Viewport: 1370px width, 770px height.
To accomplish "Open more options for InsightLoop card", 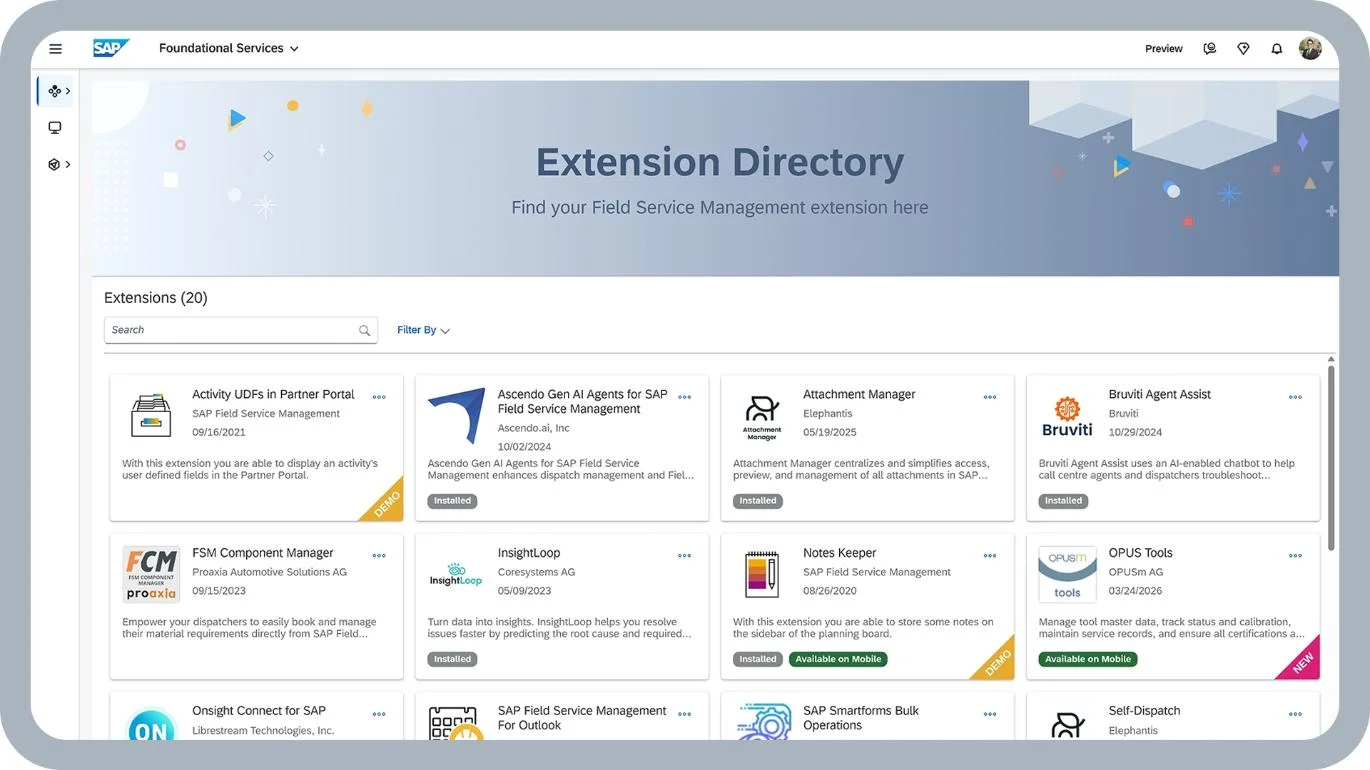I will click(685, 556).
